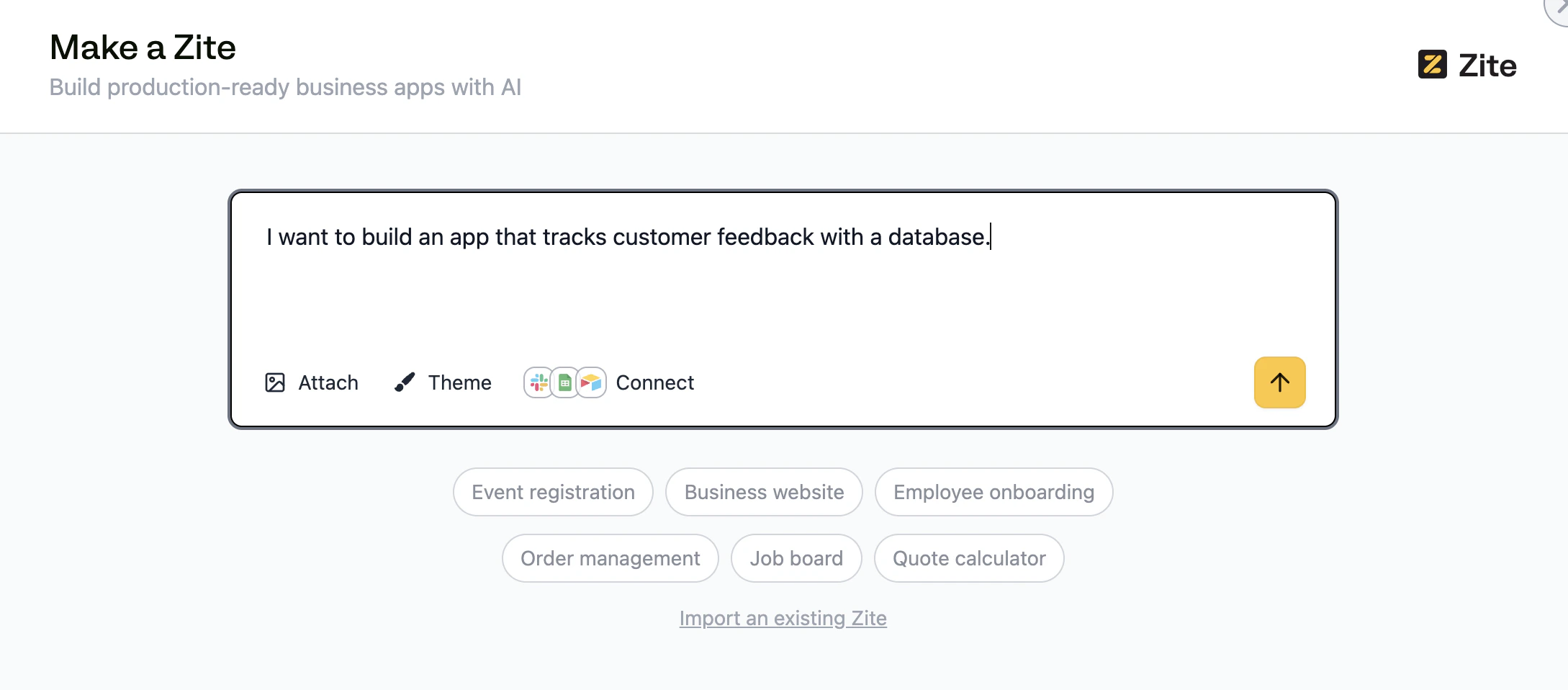Open the Theme picker
Image resolution: width=1568 pixels, height=690 pixels.
(459, 382)
